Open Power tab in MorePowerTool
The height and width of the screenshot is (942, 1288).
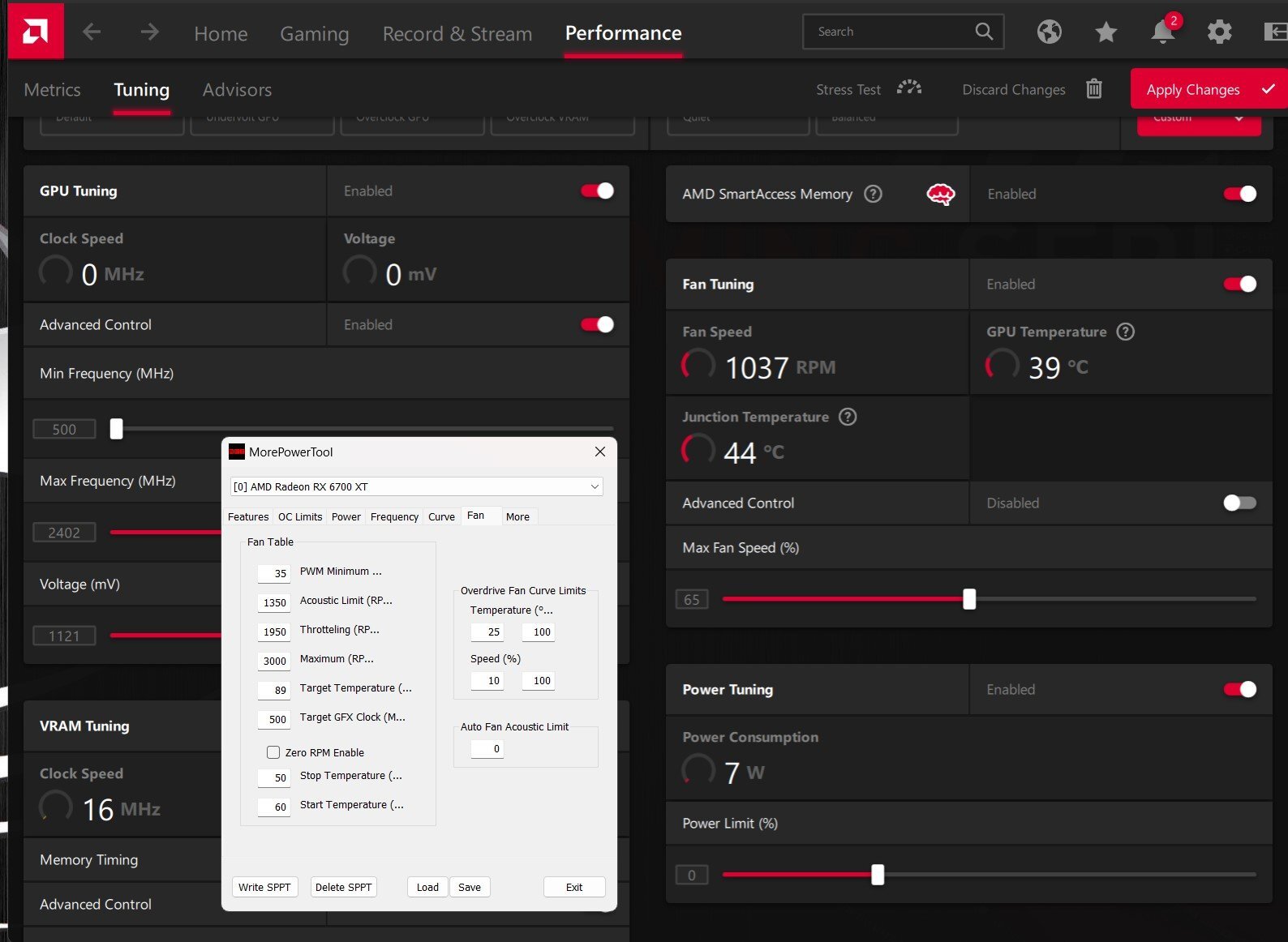346,516
